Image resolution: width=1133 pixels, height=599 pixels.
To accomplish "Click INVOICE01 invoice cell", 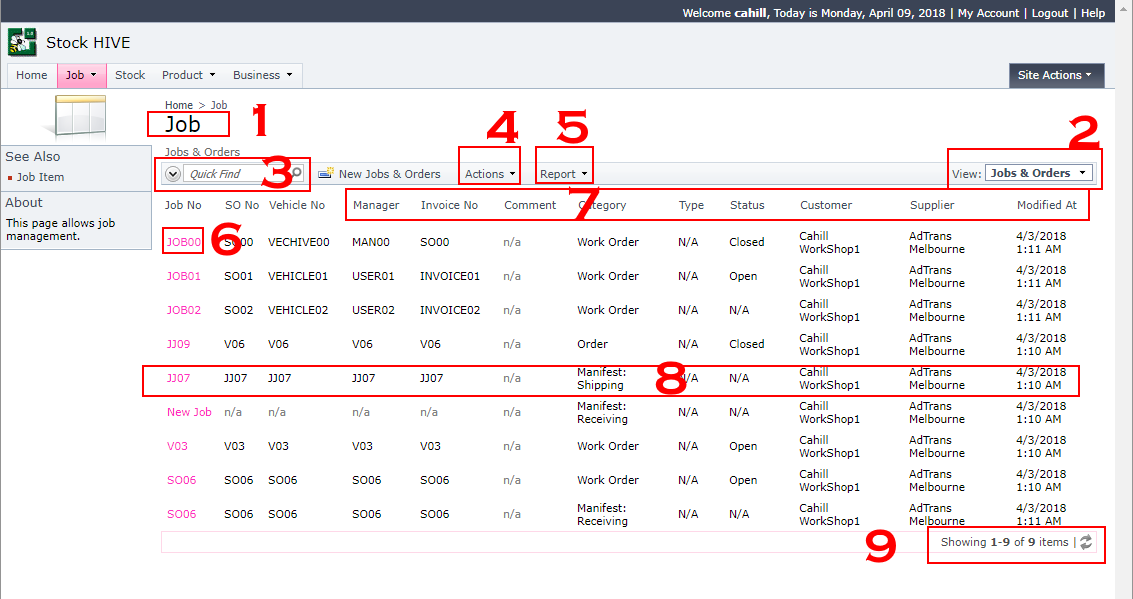I will pyautogui.click(x=449, y=276).
